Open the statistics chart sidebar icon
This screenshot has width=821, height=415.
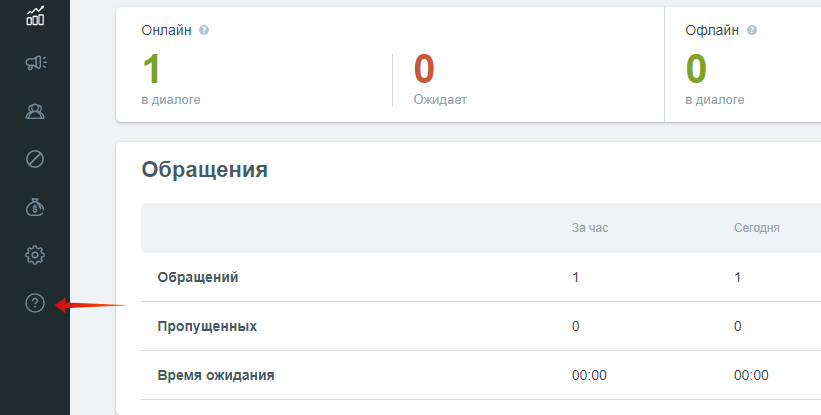point(35,16)
